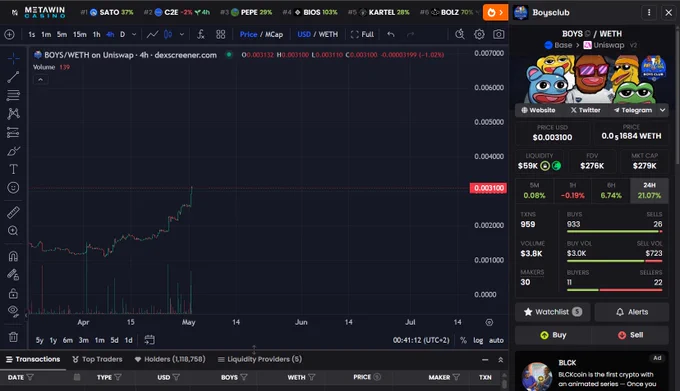Select the ruler measure tool

point(13,212)
